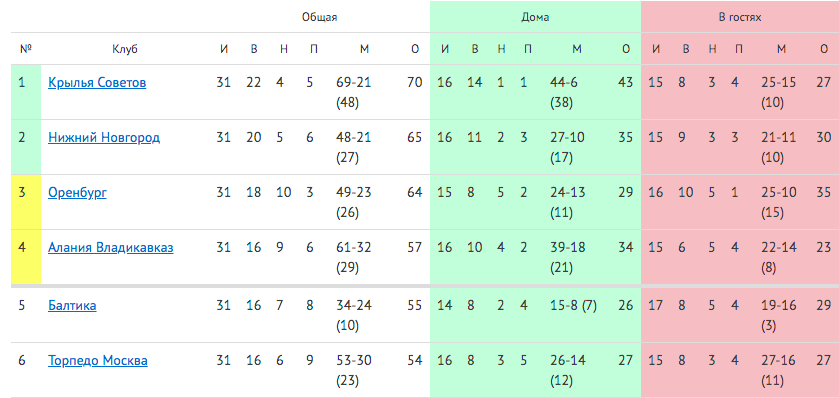
Task: Click Нижний Новгород away points 30
Action: pos(824,137)
